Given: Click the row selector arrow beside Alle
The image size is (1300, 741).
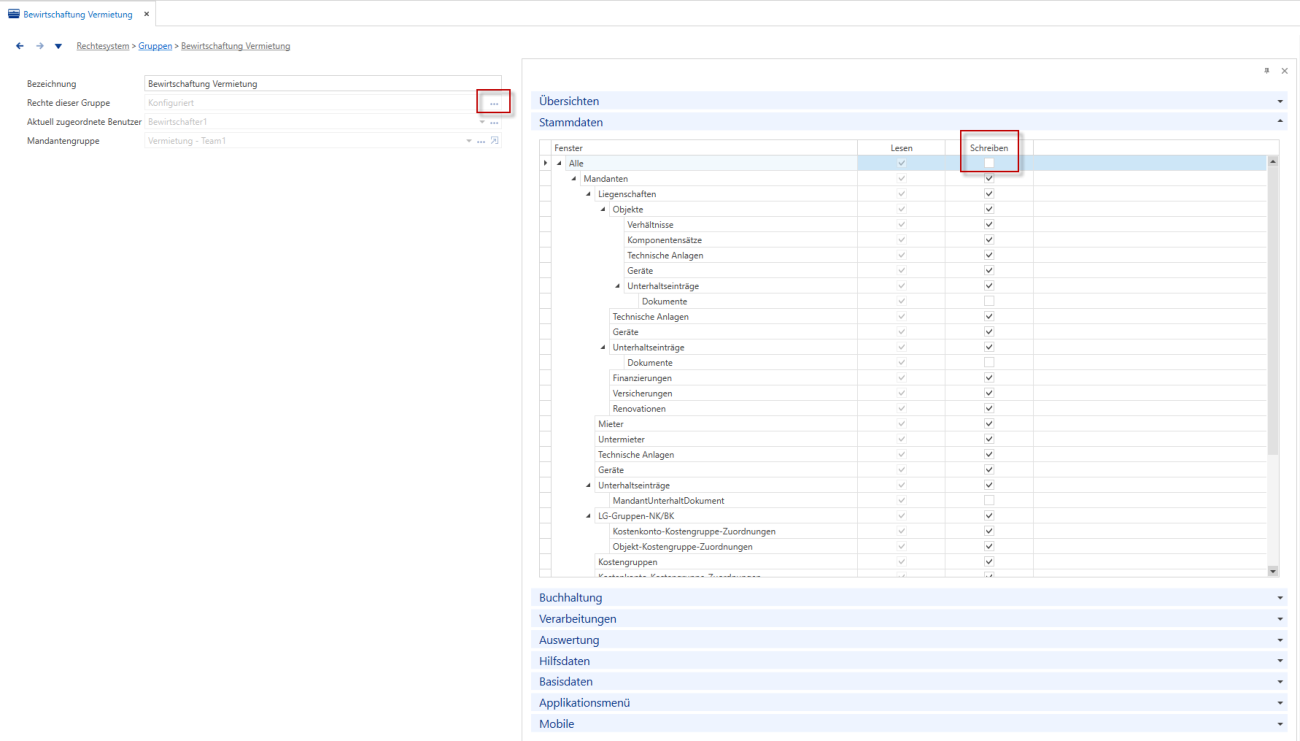Looking at the screenshot, I should coord(545,163).
